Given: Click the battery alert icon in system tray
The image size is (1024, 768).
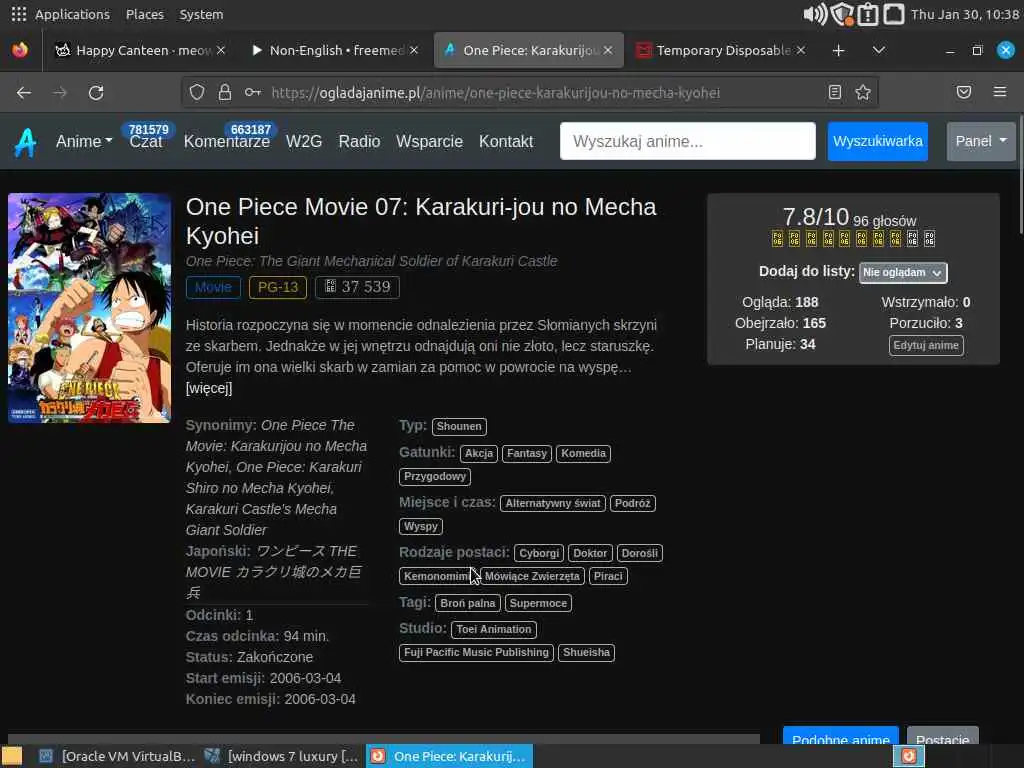Looking at the screenshot, I should coord(868,14).
